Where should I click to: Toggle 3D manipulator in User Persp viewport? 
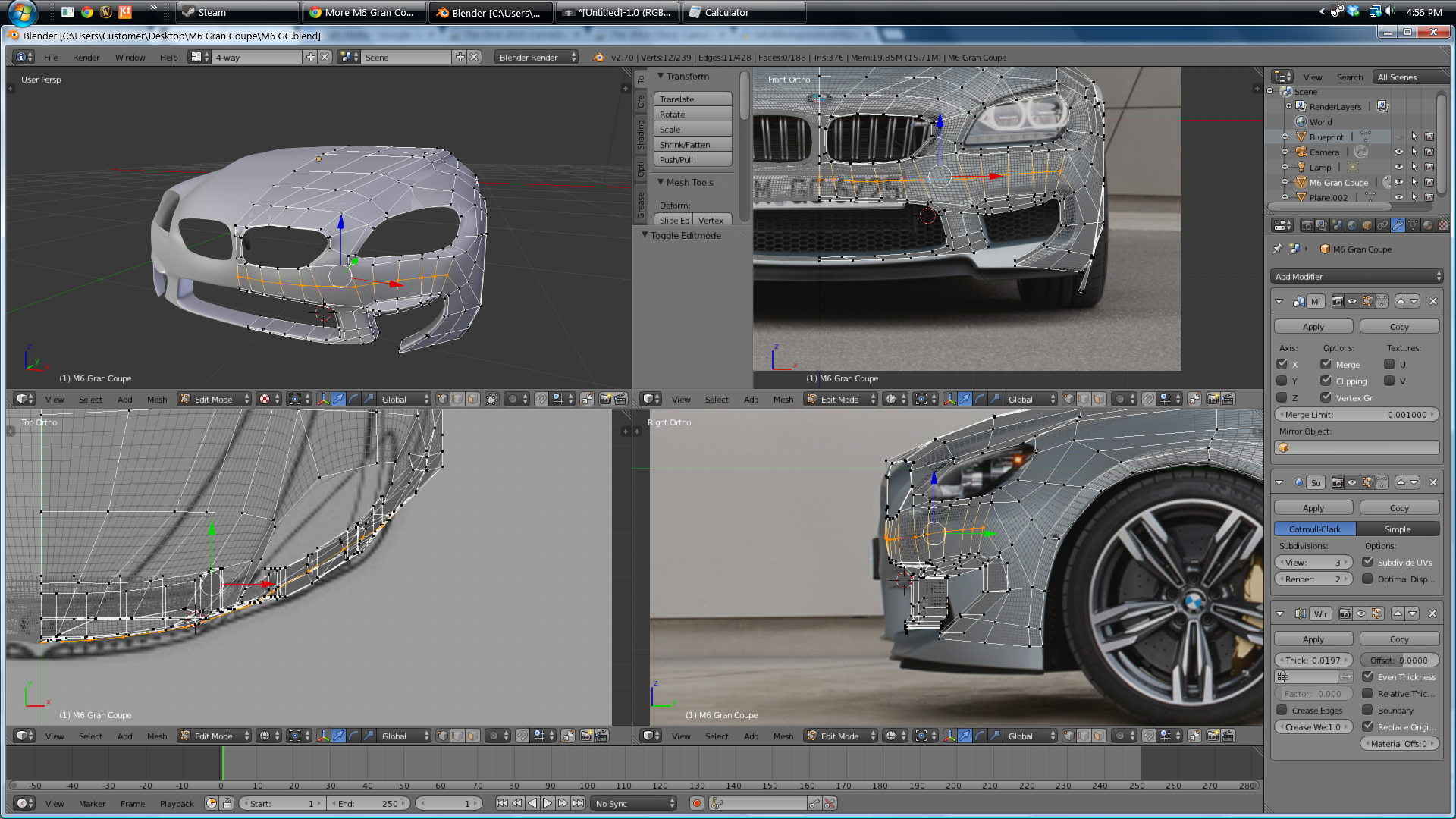tap(324, 399)
